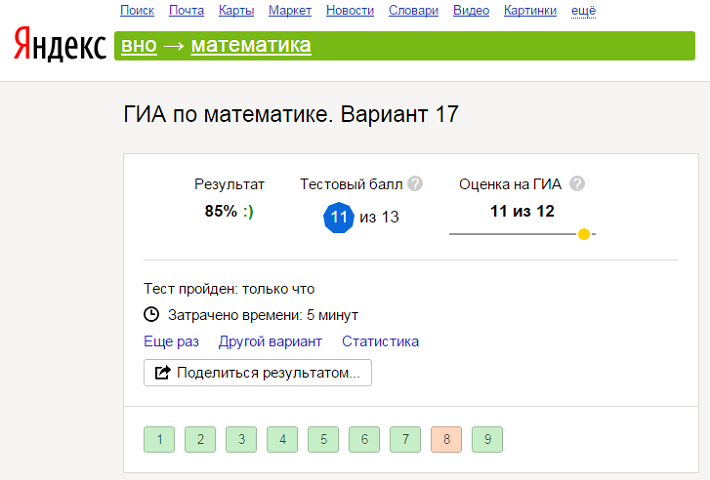Go to Карты in top navigation

236,11
